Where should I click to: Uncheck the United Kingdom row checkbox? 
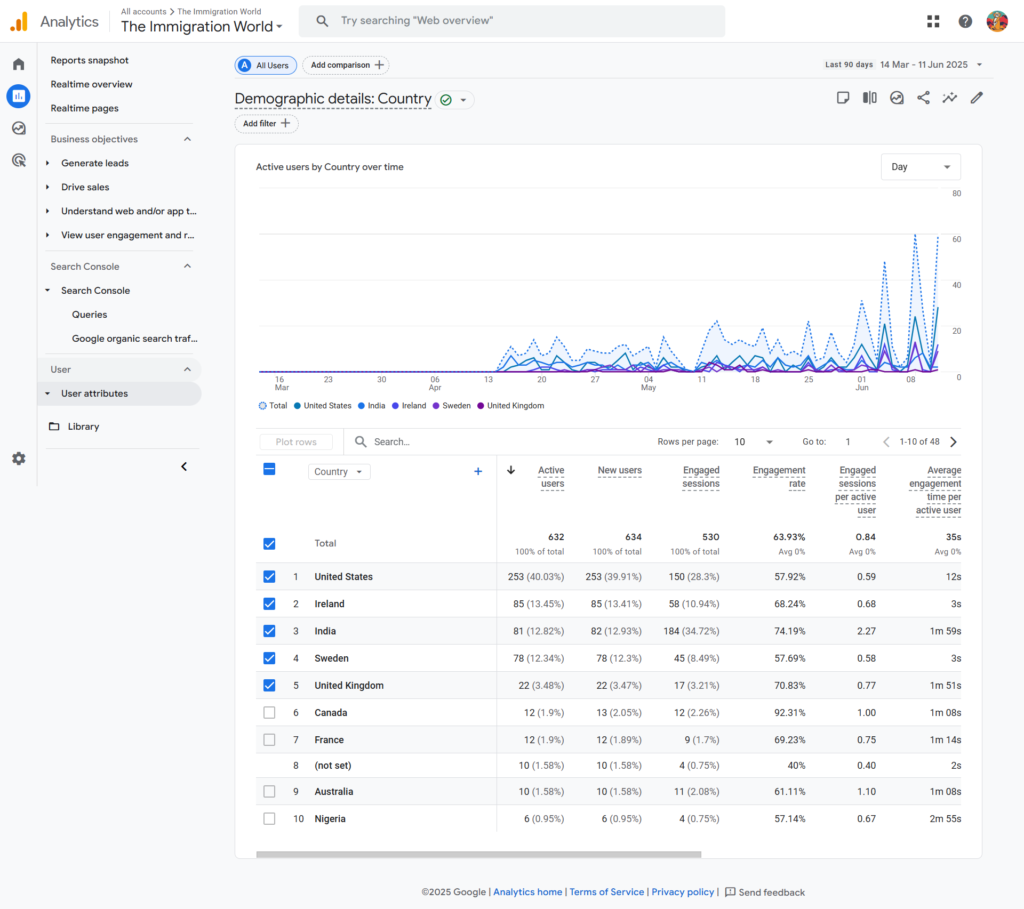(x=269, y=686)
